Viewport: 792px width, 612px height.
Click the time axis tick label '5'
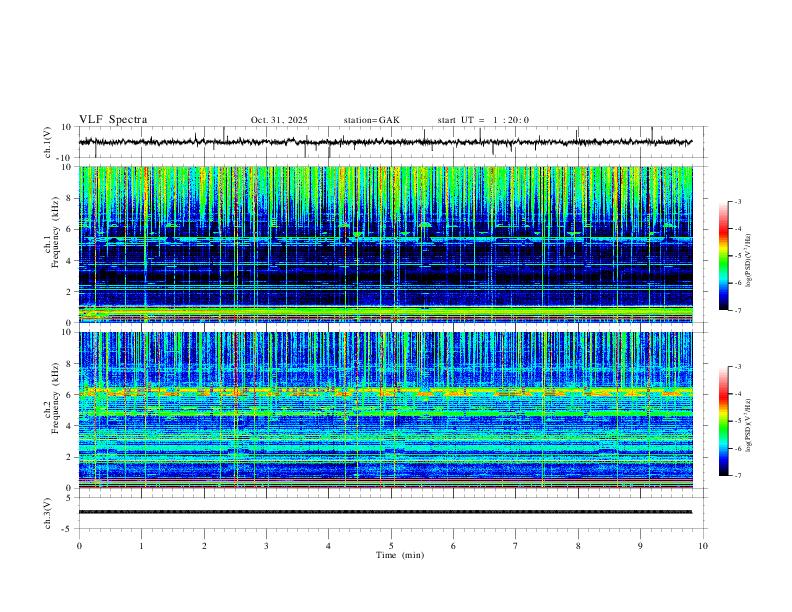pos(391,546)
